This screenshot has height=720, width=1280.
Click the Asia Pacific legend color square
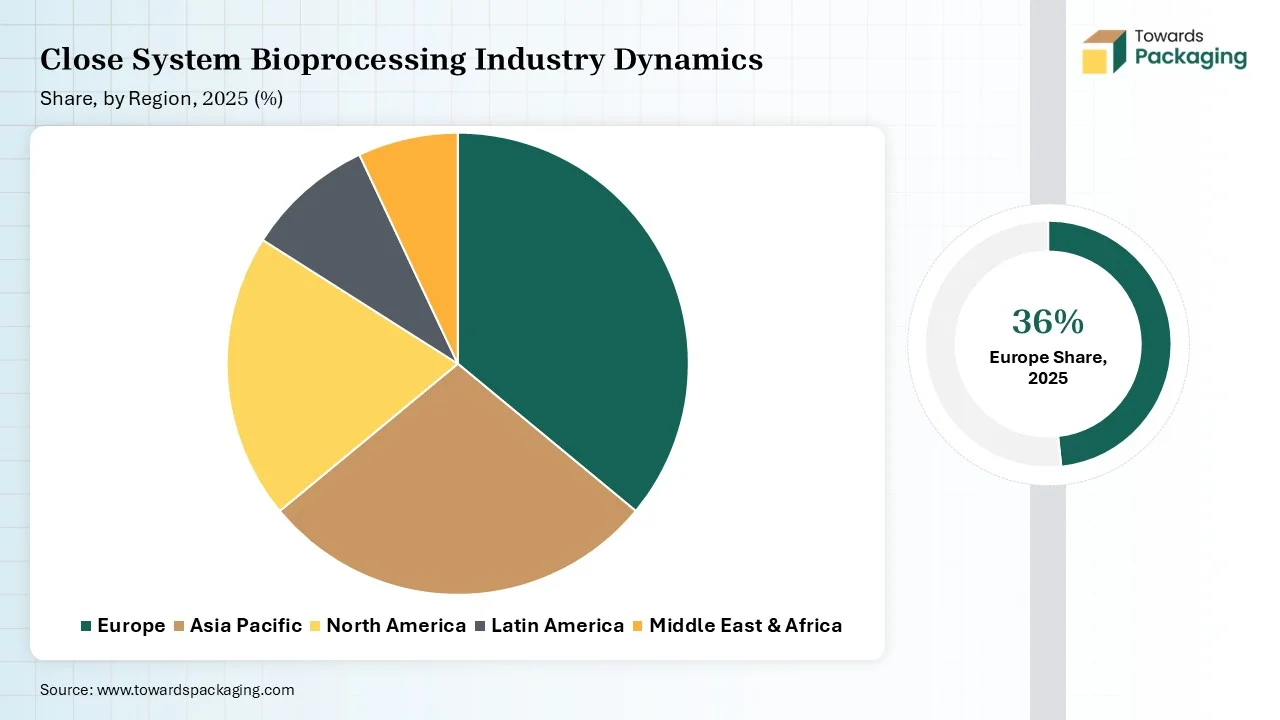tap(179, 626)
